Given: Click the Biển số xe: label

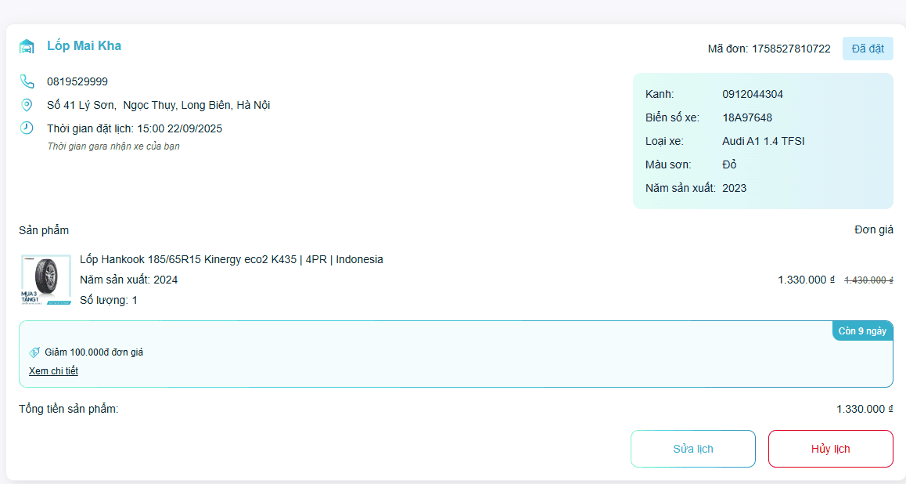Looking at the screenshot, I should coord(672,118).
